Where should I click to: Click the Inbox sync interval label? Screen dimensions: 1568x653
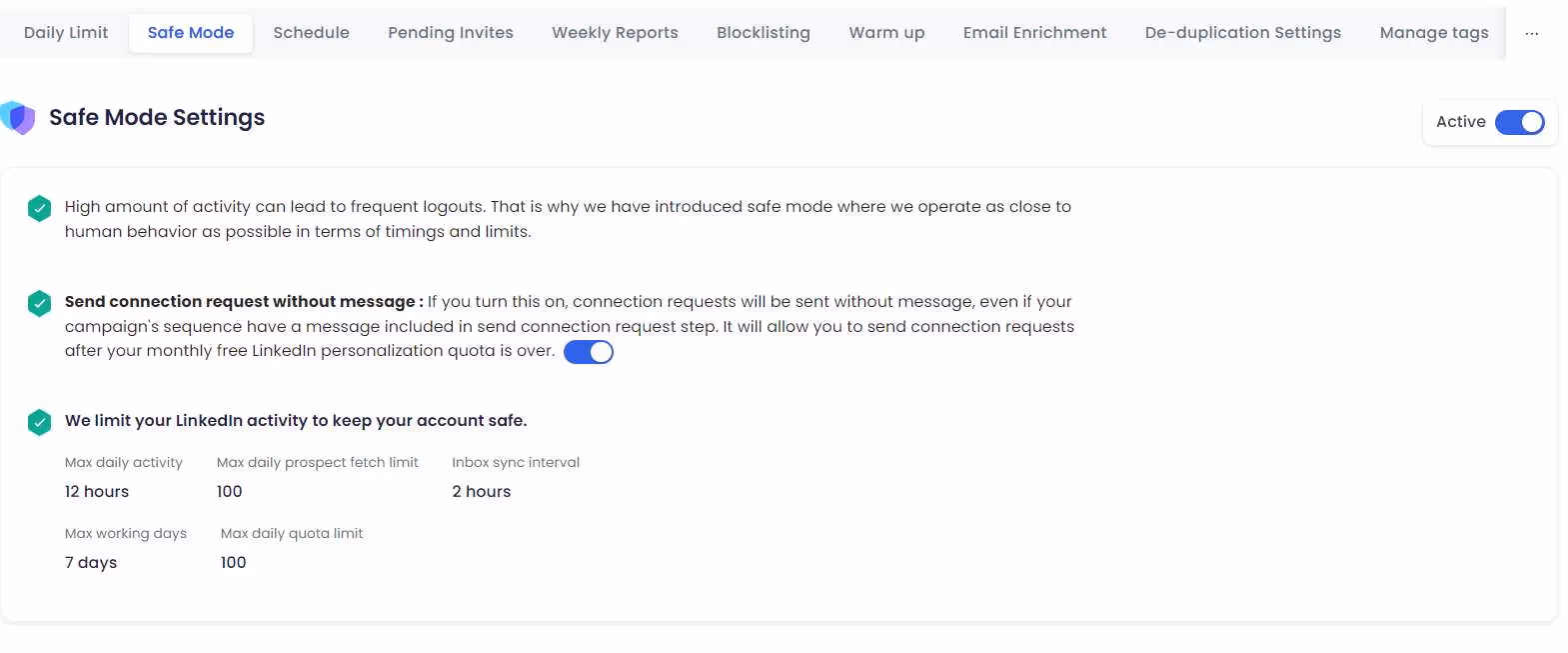pos(516,462)
